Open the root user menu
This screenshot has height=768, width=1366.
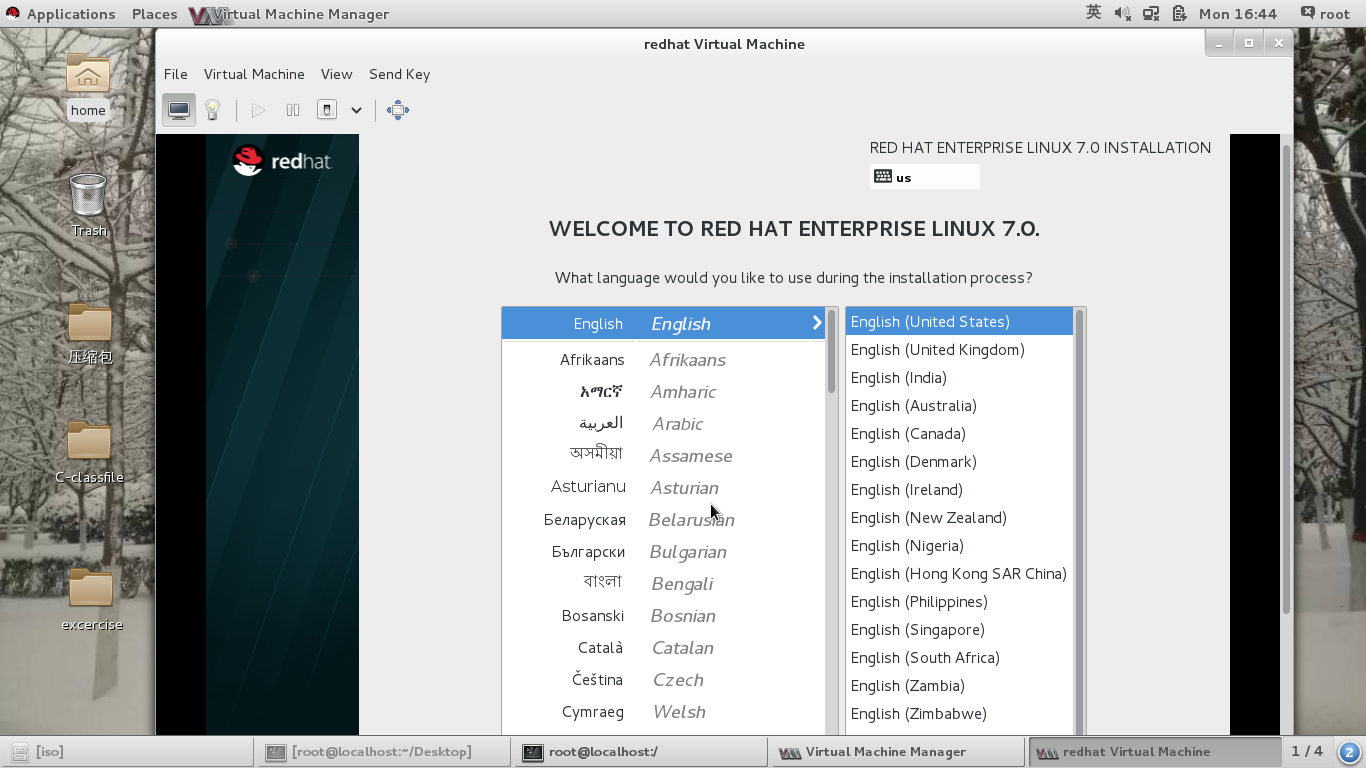[1325, 14]
